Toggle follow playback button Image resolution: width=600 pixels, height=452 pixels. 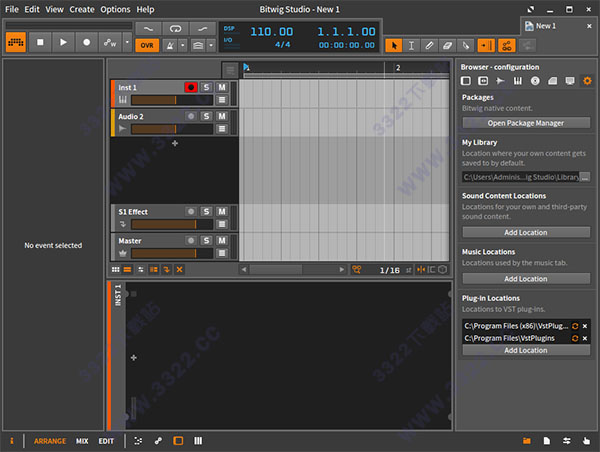[x=486, y=46]
